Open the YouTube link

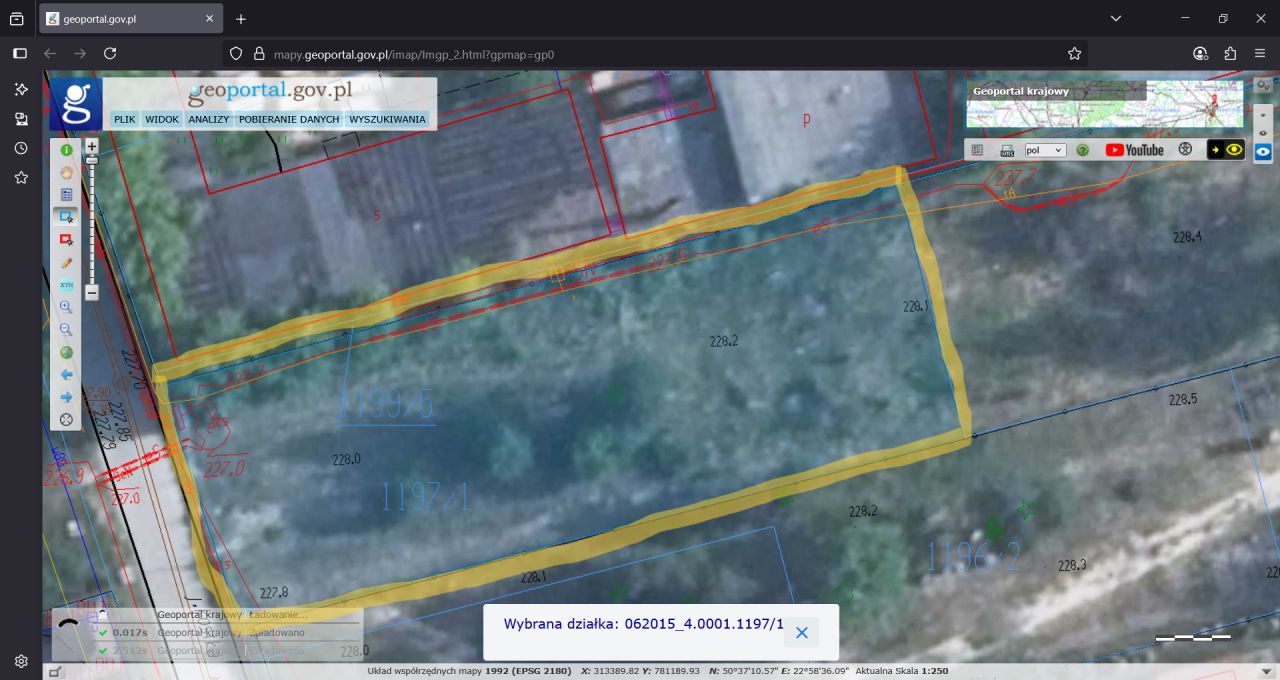(x=1134, y=150)
